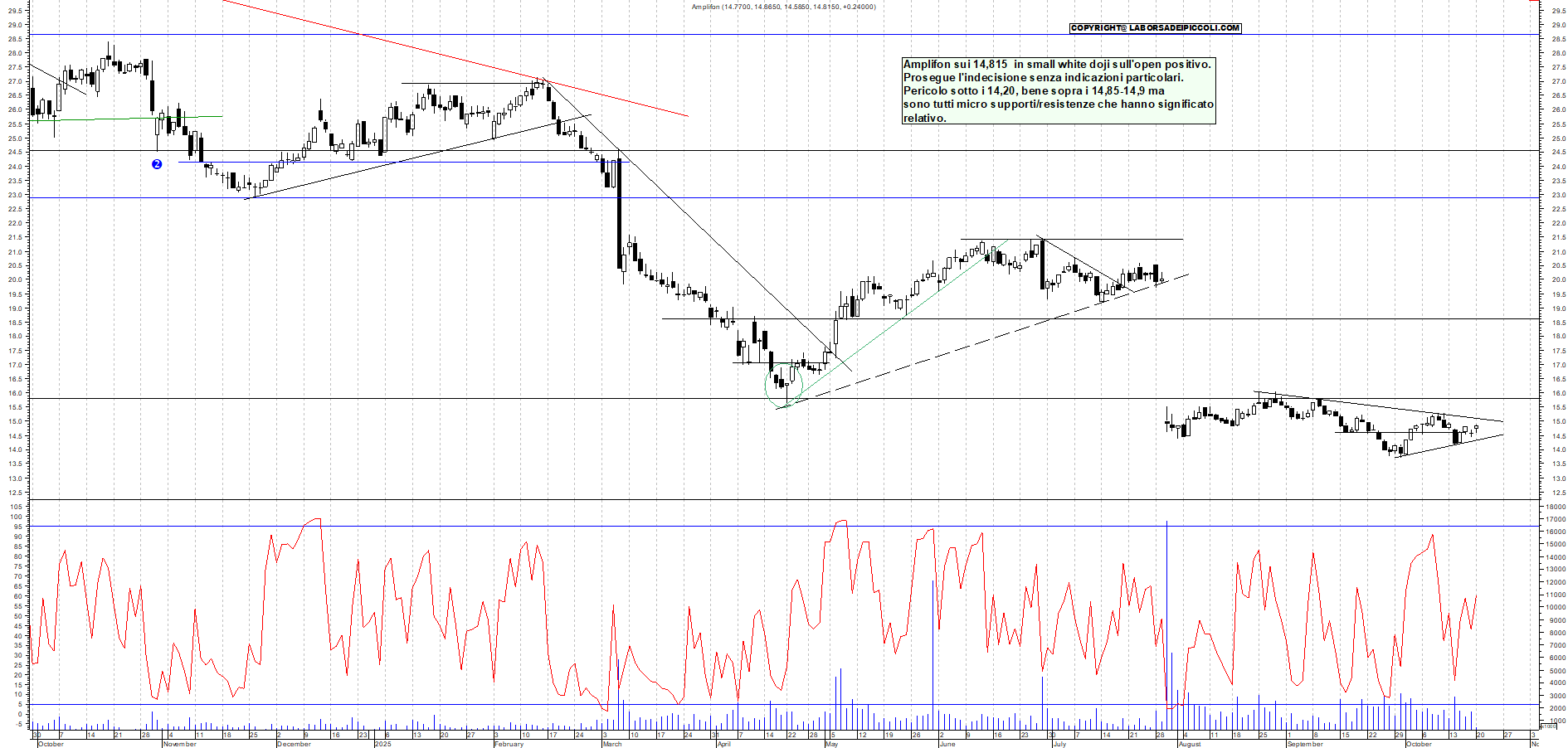
Task: Click the July label on time axis
Action: point(1059,744)
